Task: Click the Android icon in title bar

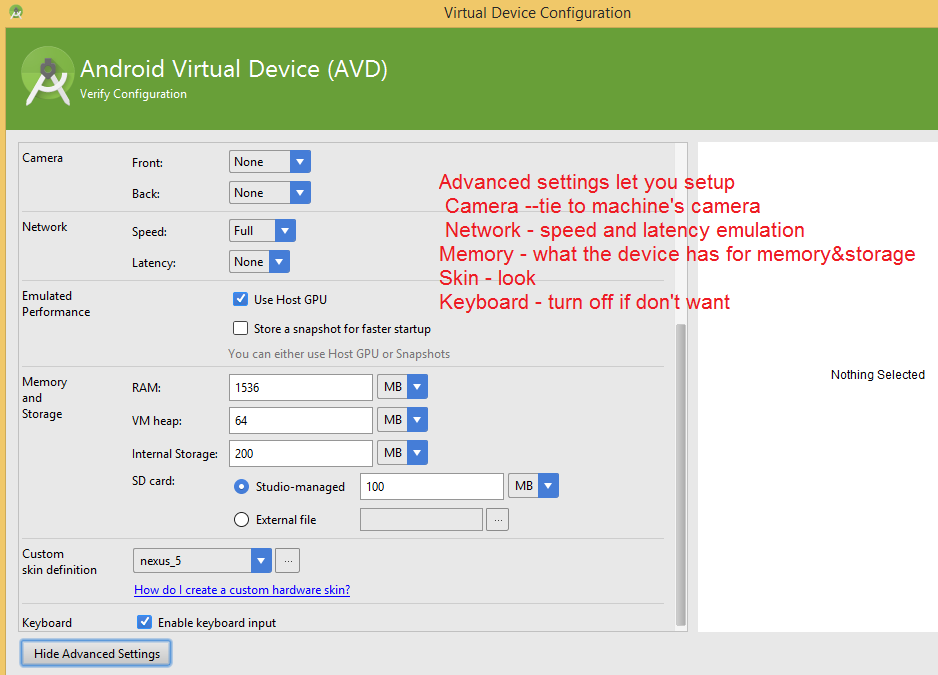Action: pos(16,12)
